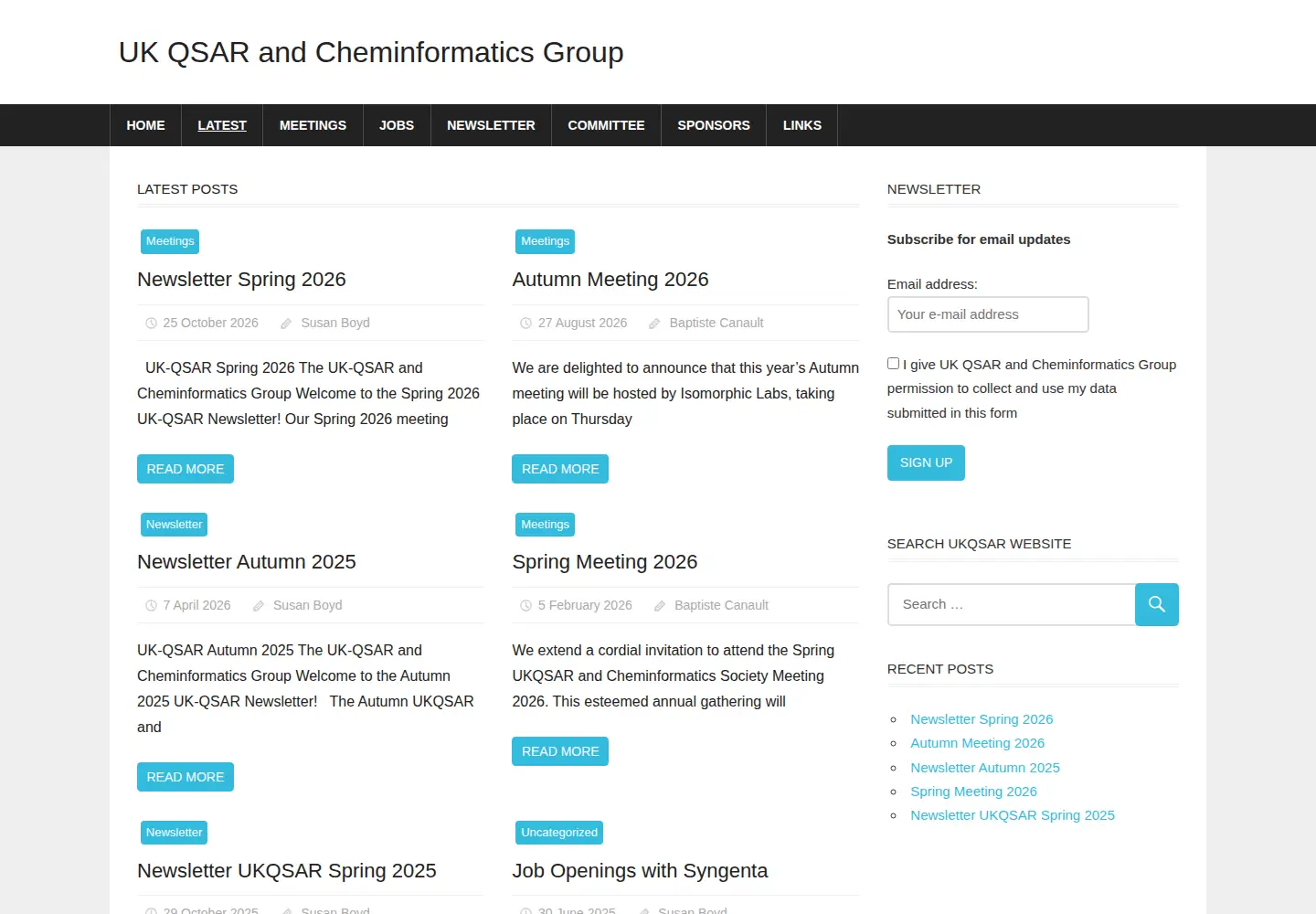Click pencil icon beside Baptiste Canault on Autumn Meeting 2026
The width and height of the screenshot is (1316, 914).
654,323
